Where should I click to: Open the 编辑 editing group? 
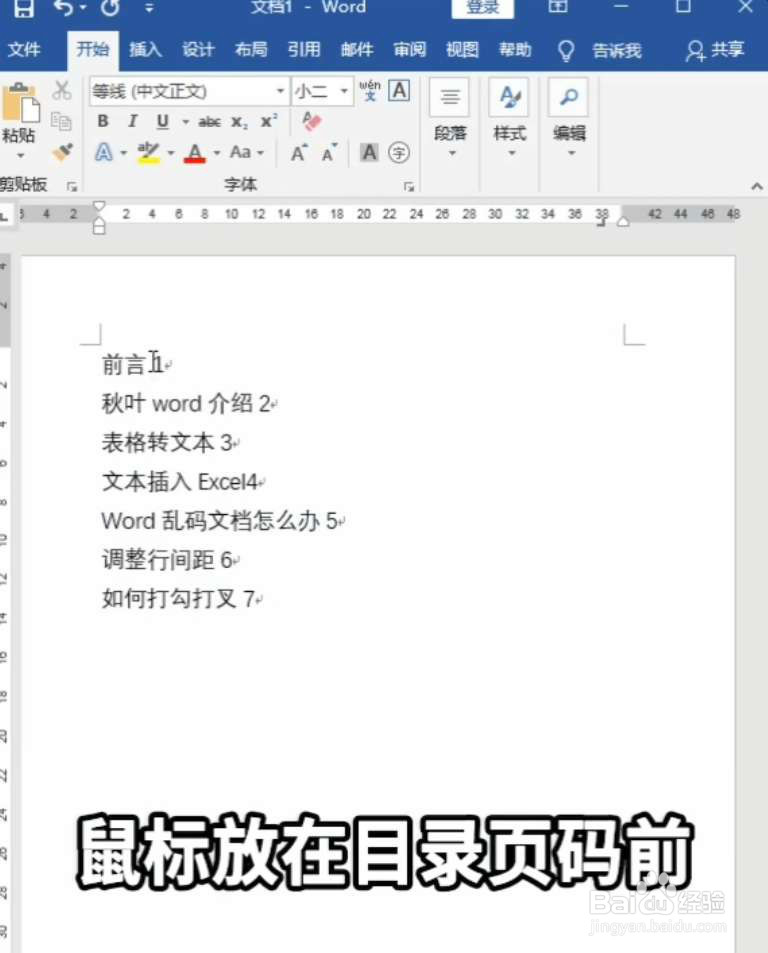569,117
